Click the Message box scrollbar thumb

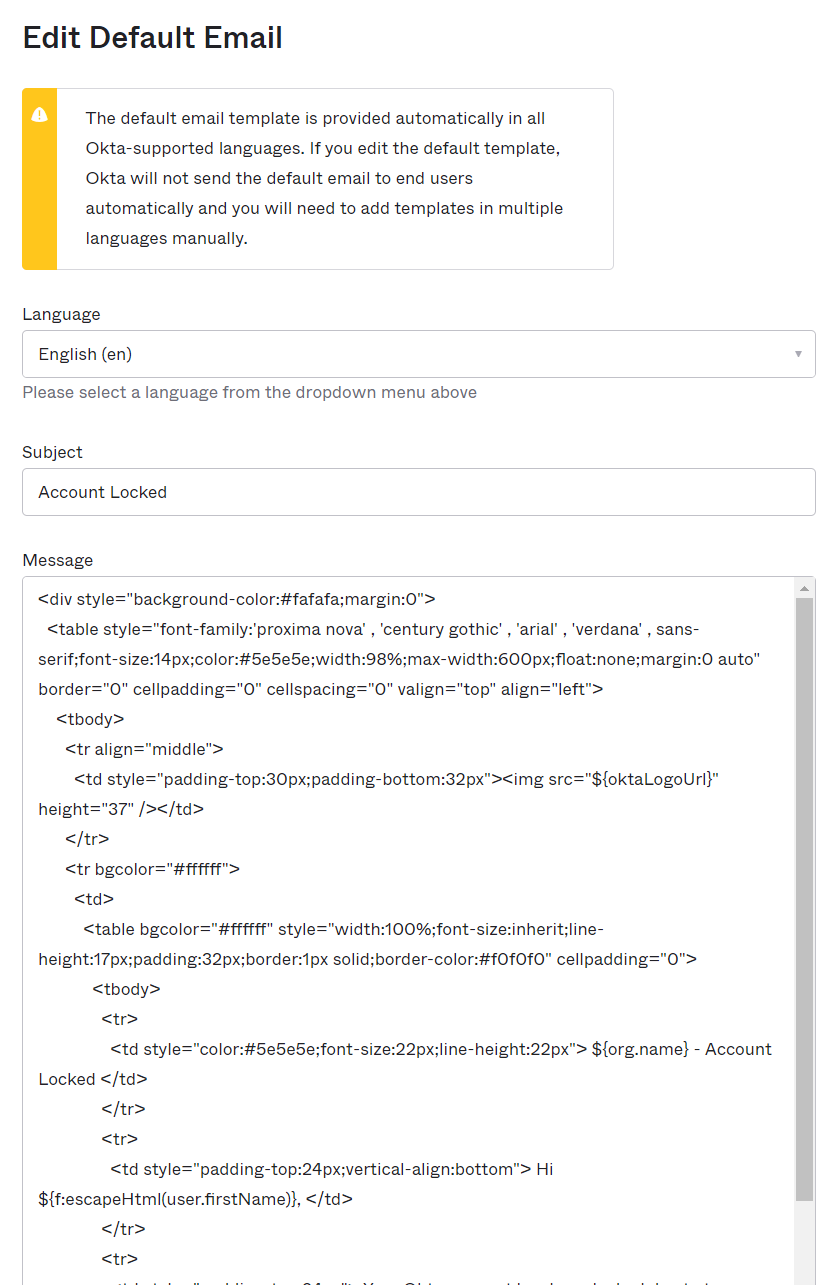(x=804, y=900)
